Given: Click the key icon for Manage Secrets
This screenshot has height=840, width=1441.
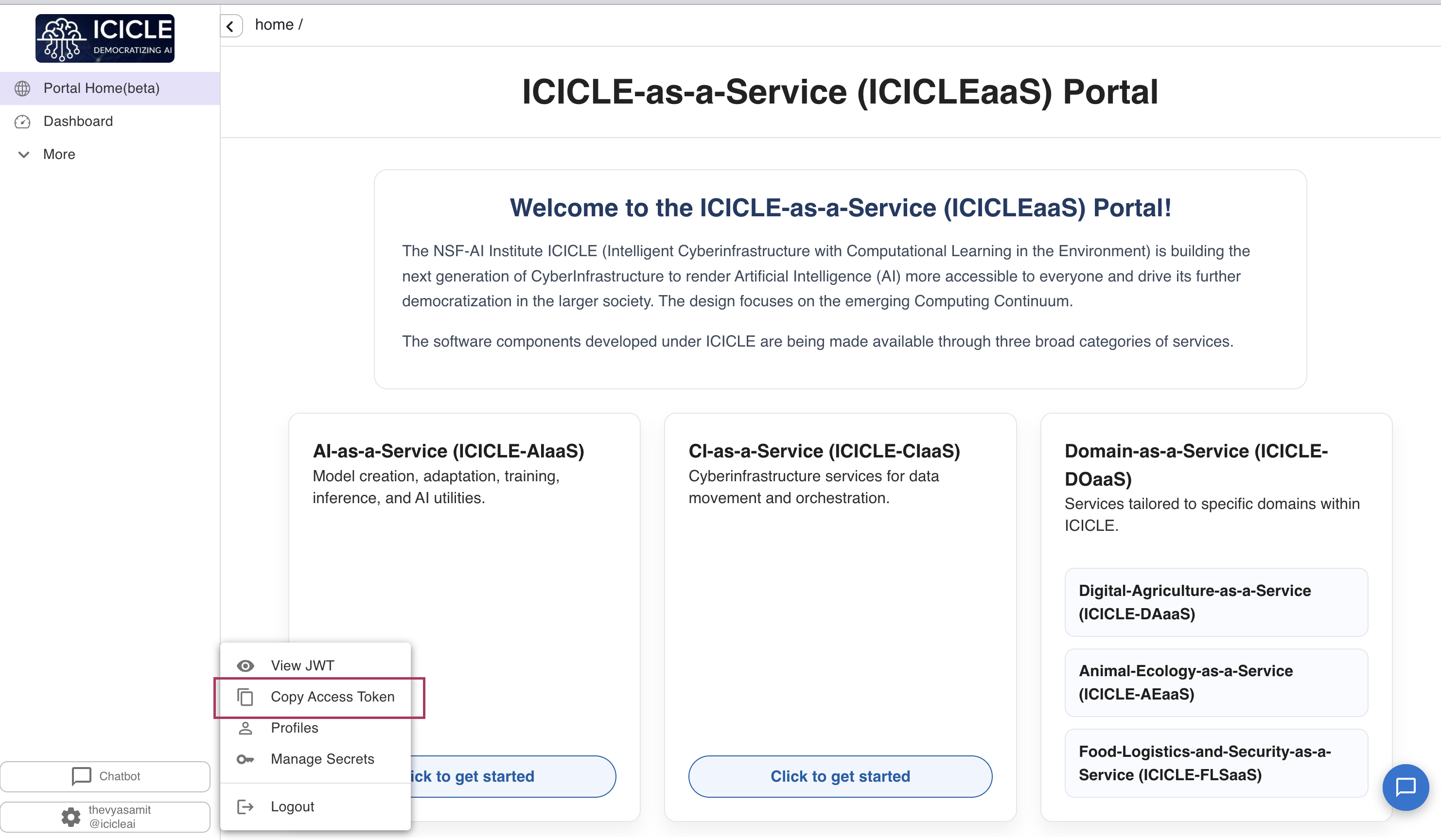Looking at the screenshot, I should tap(246, 759).
